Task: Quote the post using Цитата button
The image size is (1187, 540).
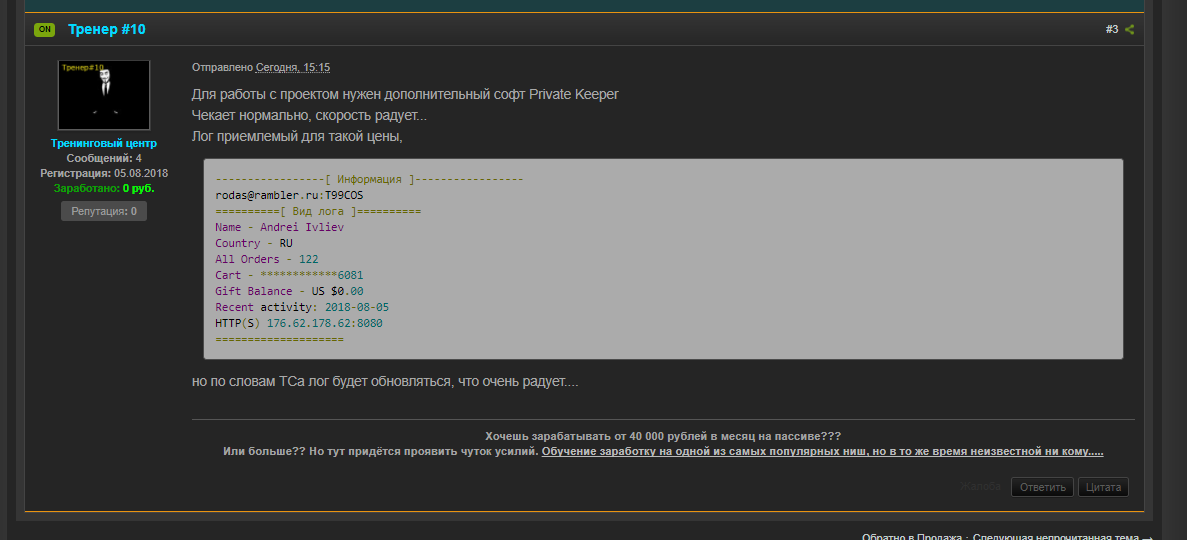Action: (x=1103, y=487)
